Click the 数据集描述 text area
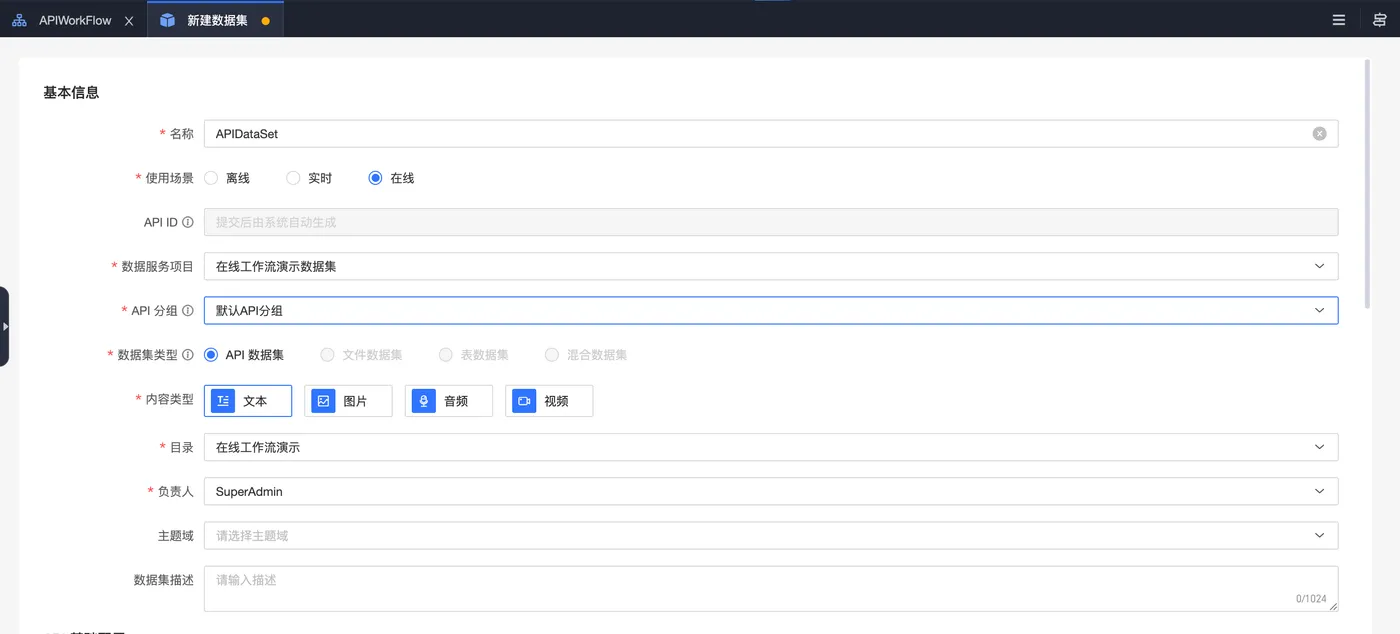The image size is (1400, 634). pyautogui.click(x=771, y=589)
